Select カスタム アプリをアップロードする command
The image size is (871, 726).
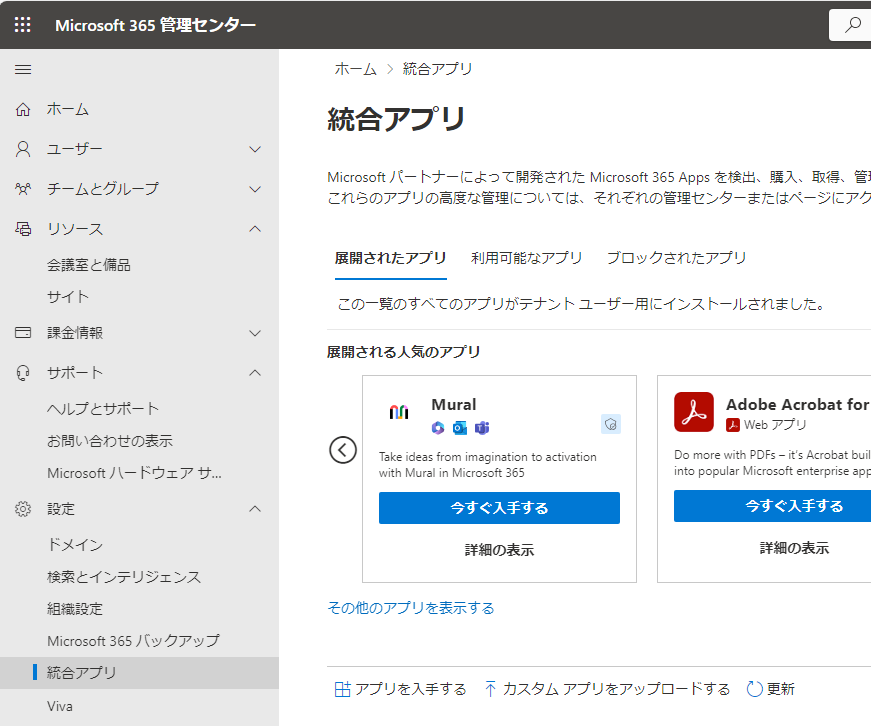[x=607, y=689]
